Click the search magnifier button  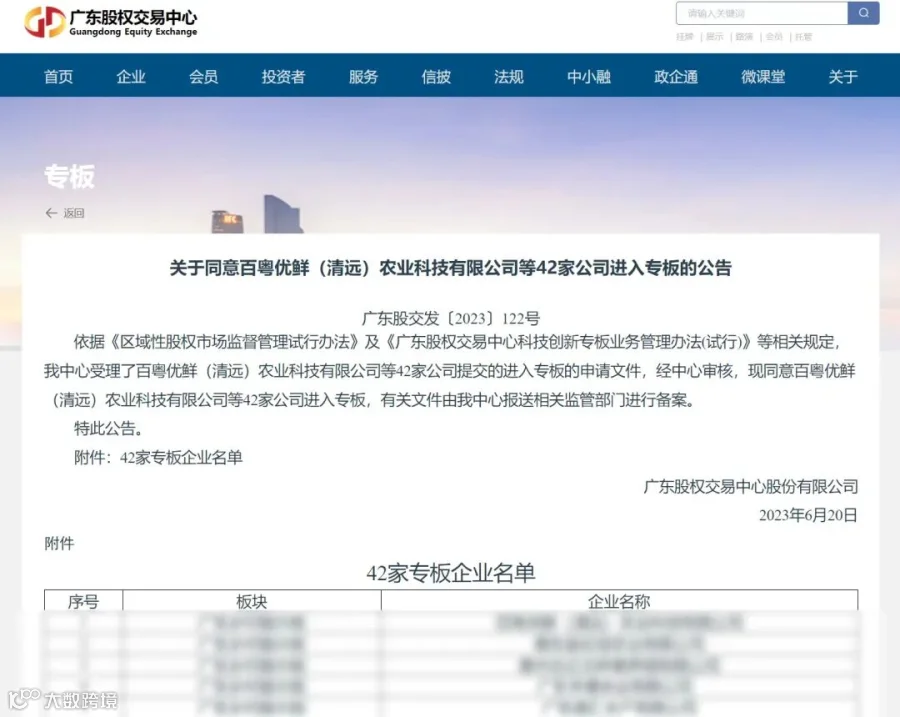click(863, 13)
